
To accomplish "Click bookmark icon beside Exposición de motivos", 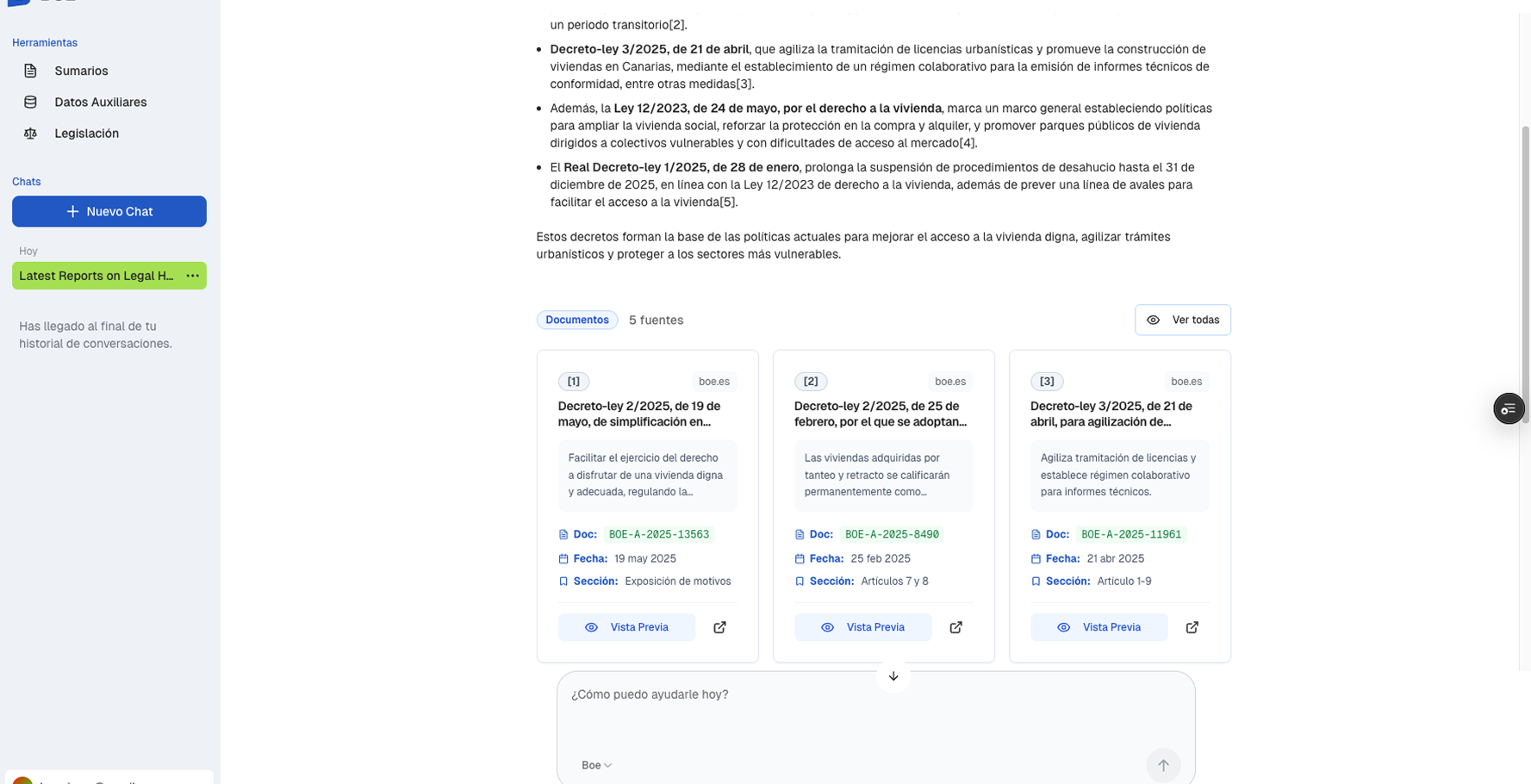I will (563, 582).
